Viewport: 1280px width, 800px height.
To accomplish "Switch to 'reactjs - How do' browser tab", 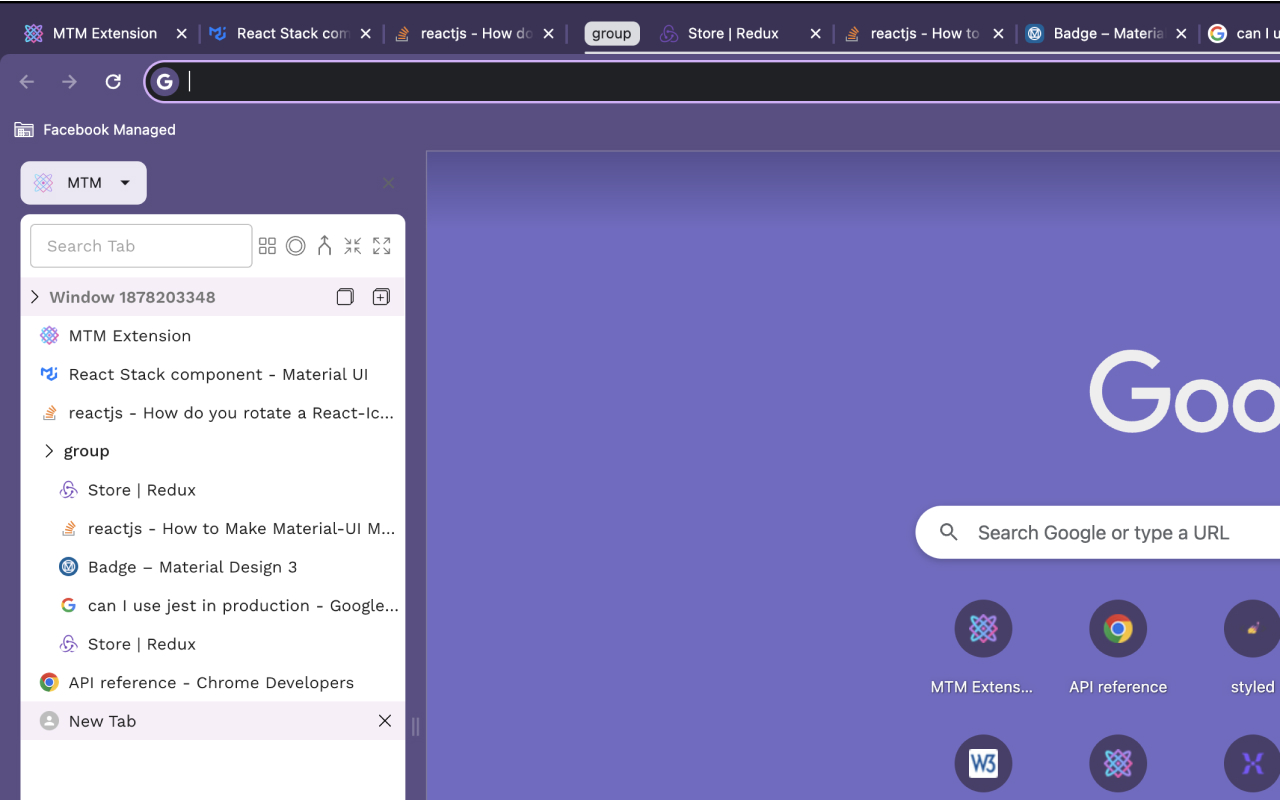I will 474,34.
